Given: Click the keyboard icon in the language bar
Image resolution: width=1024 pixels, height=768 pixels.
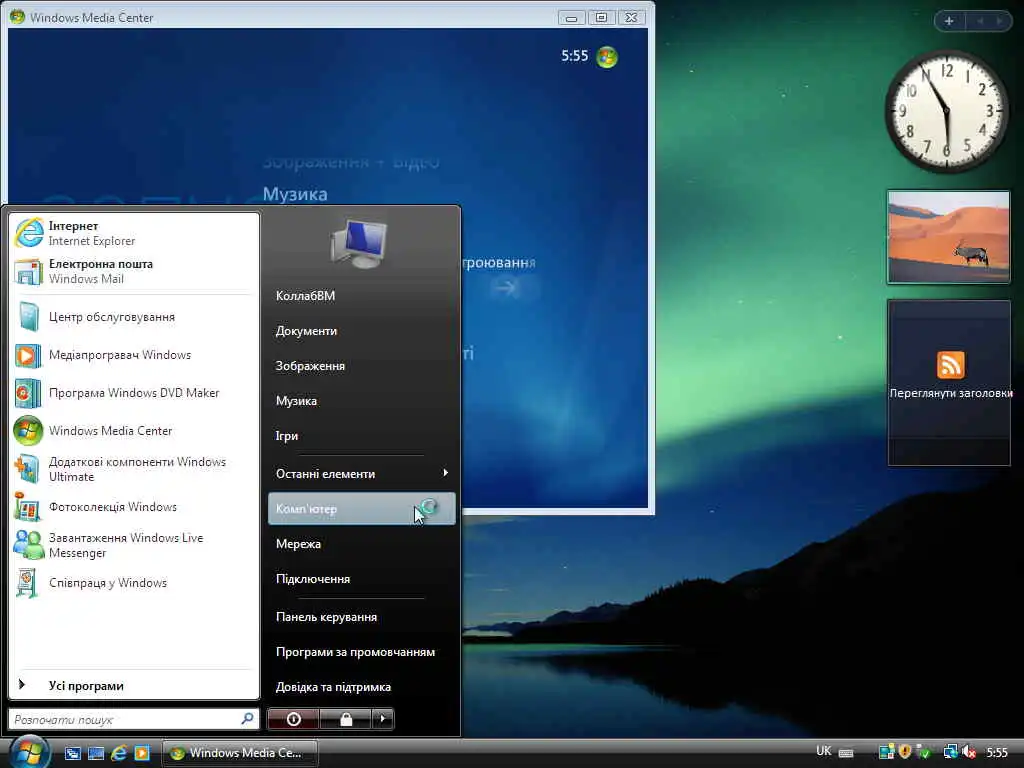Looking at the screenshot, I should coord(846,753).
